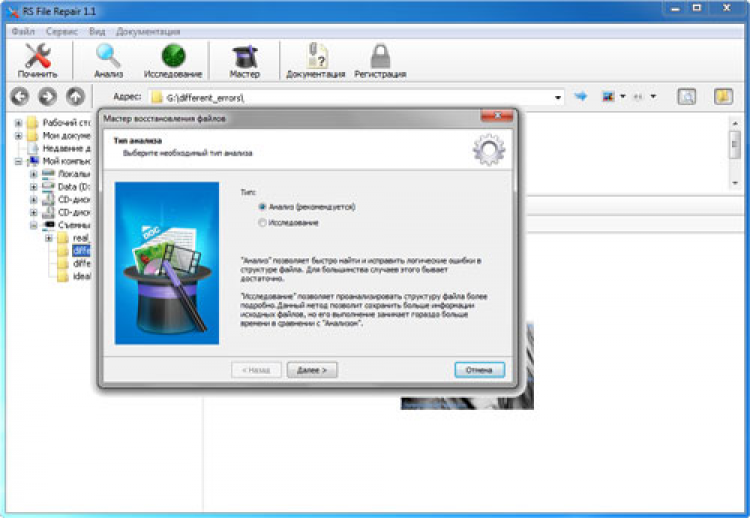Open the Вид menu

[x=97, y=32]
